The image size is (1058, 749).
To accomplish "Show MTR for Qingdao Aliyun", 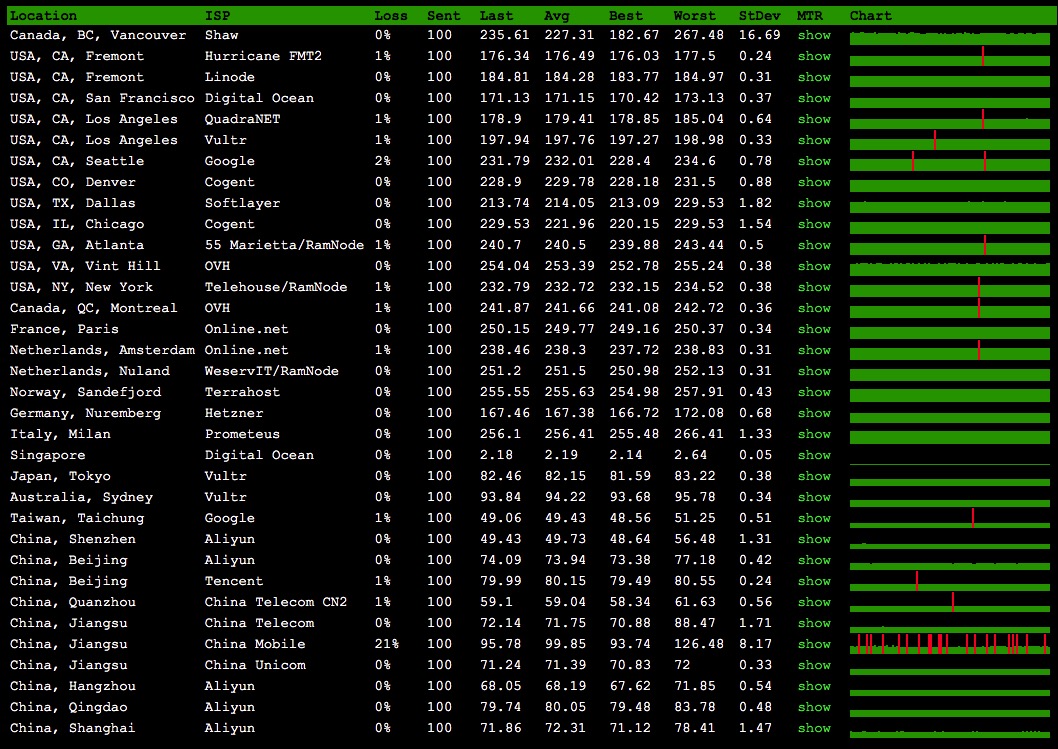I will point(814,706).
